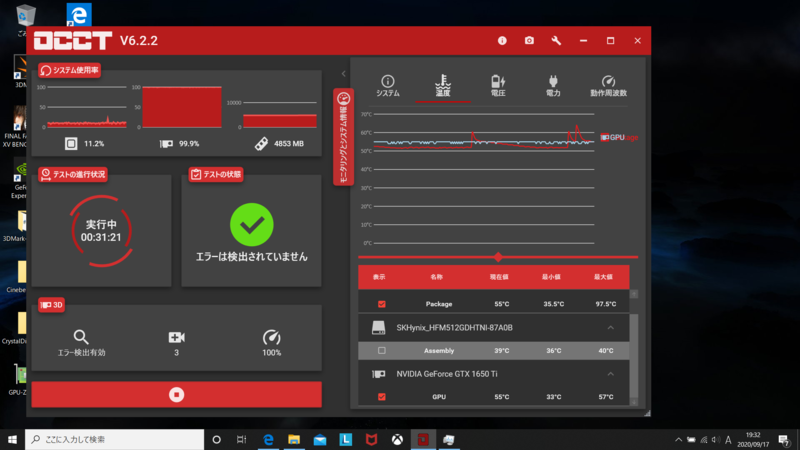The height and width of the screenshot is (450, 800).
Task: Click the running test timer circle
Action: click(101, 231)
